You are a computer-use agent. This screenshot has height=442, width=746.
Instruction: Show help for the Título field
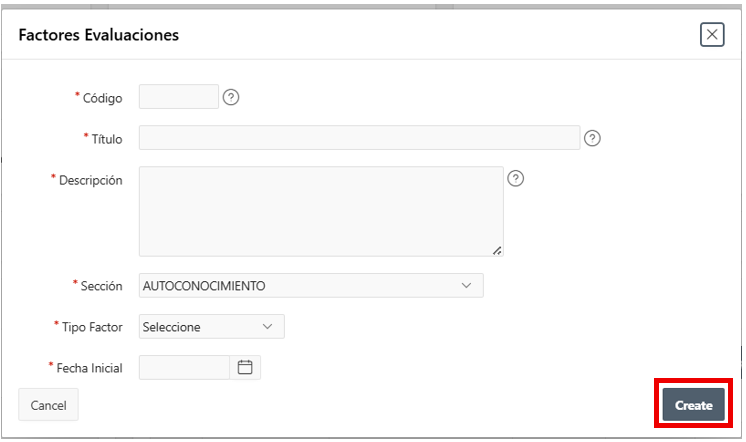click(x=592, y=138)
